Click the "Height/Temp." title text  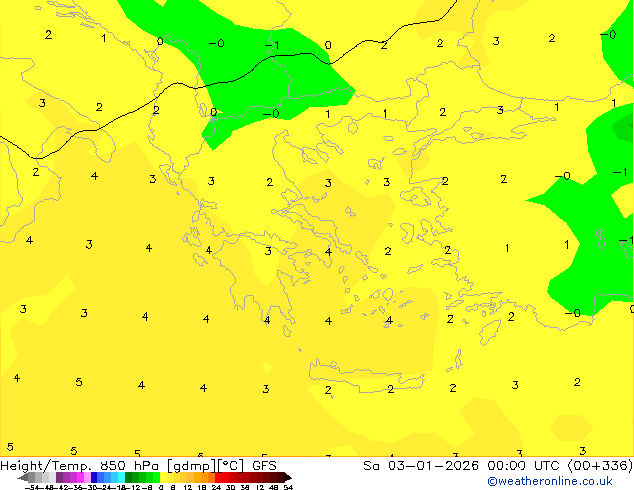tap(45, 466)
